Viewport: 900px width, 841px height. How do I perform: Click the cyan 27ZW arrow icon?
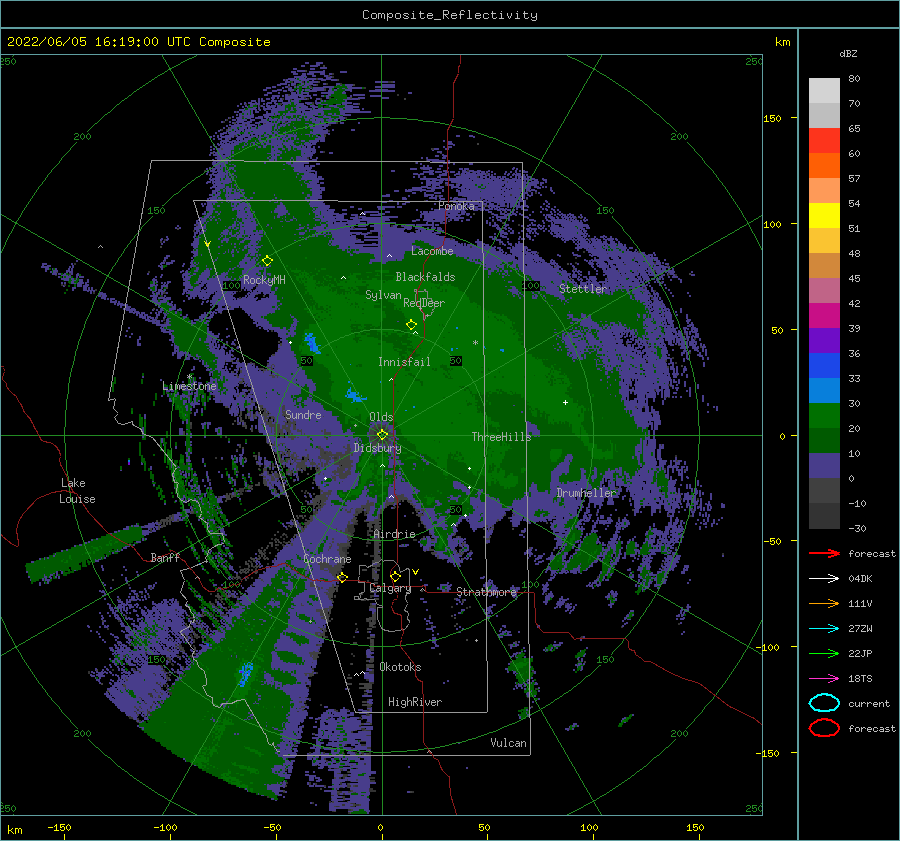pyautogui.click(x=824, y=629)
